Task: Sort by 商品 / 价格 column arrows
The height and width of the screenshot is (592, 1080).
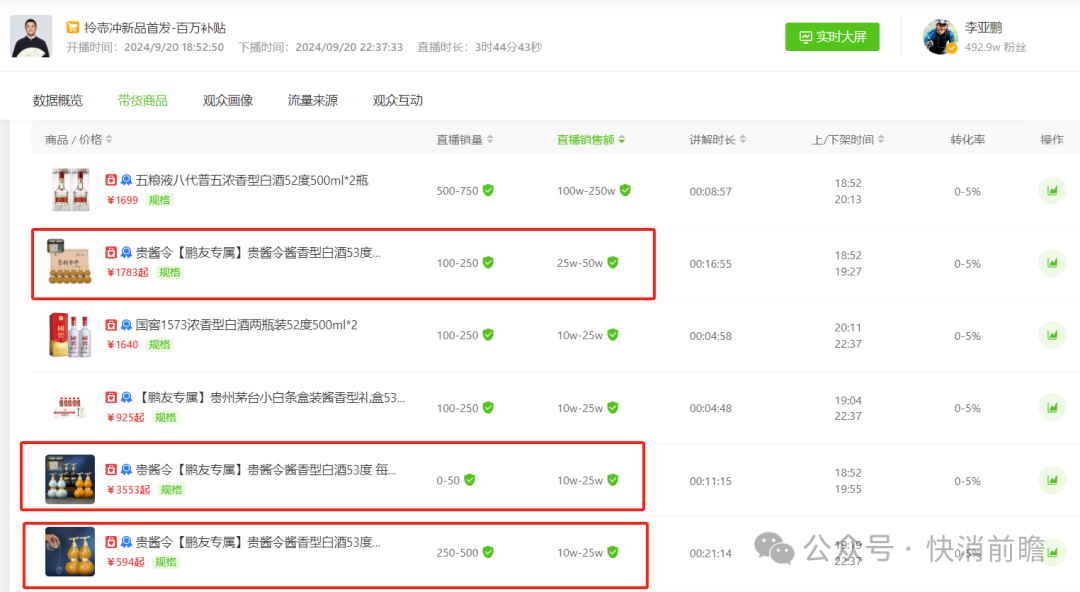Action: tap(109, 139)
